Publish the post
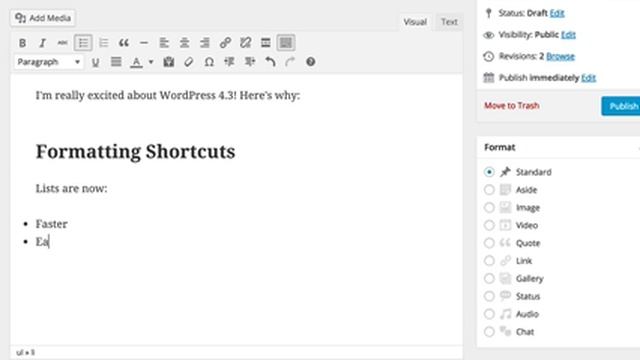 [x=621, y=106]
